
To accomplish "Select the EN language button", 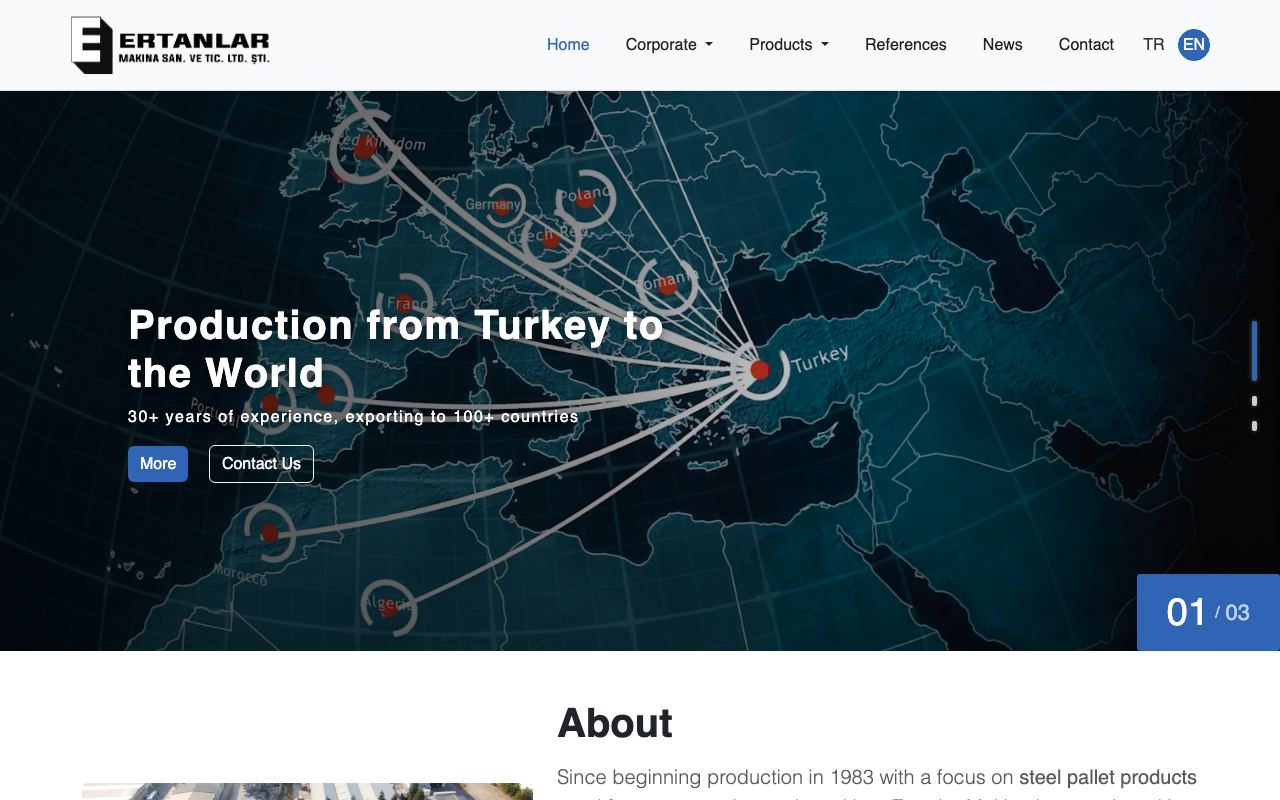I will coord(1194,45).
